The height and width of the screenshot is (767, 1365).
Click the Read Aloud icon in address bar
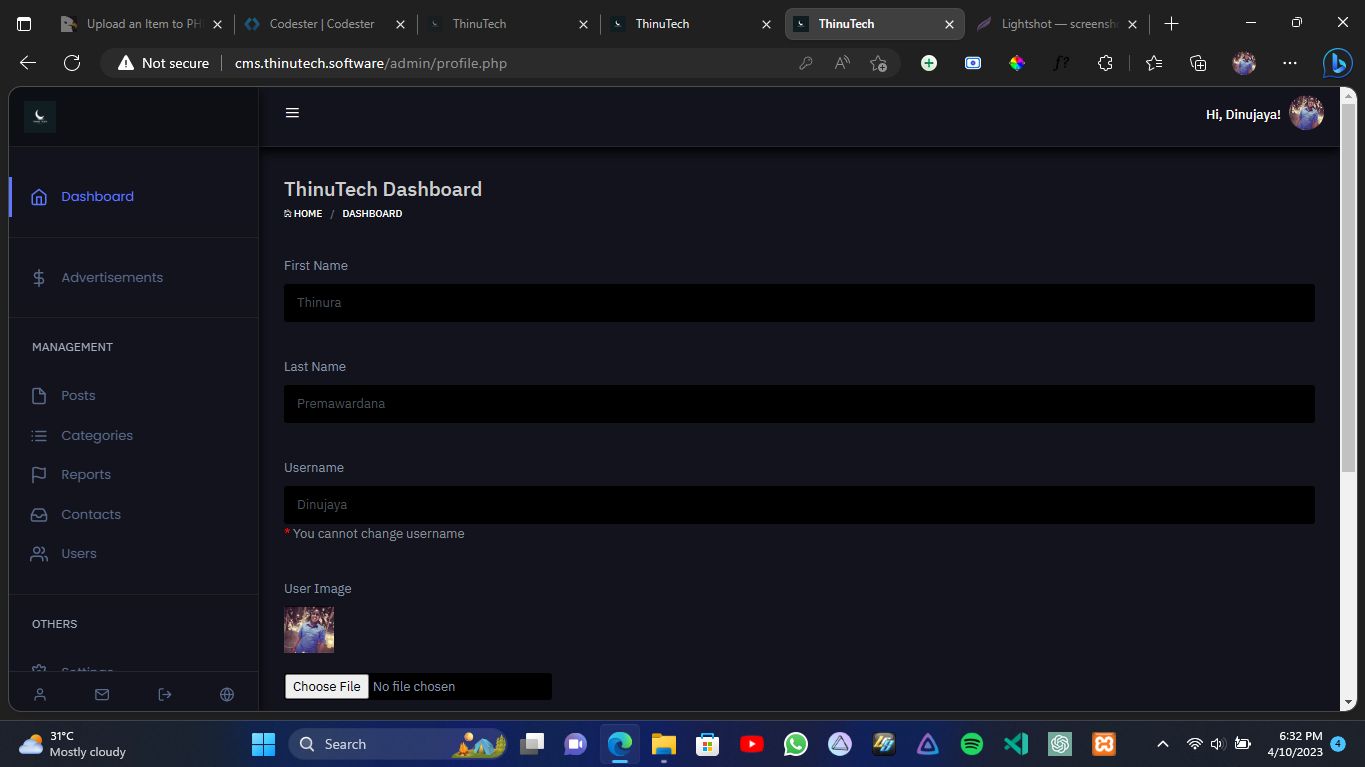(842, 63)
